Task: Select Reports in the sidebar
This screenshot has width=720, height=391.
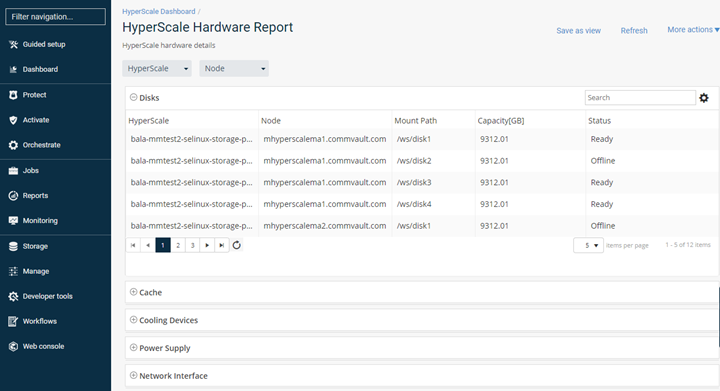Action: click(35, 196)
